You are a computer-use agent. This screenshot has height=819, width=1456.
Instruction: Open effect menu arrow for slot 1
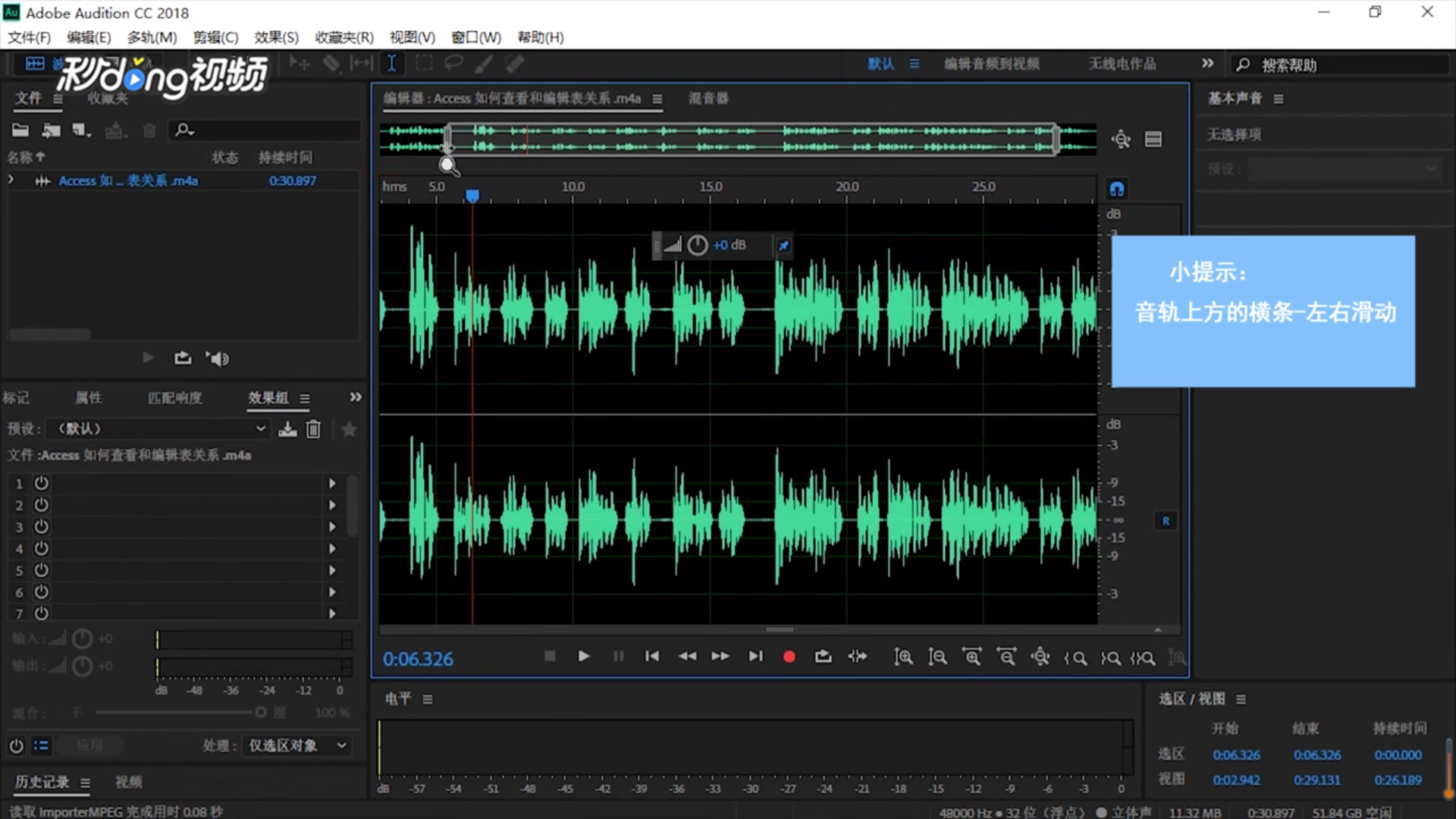point(332,483)
